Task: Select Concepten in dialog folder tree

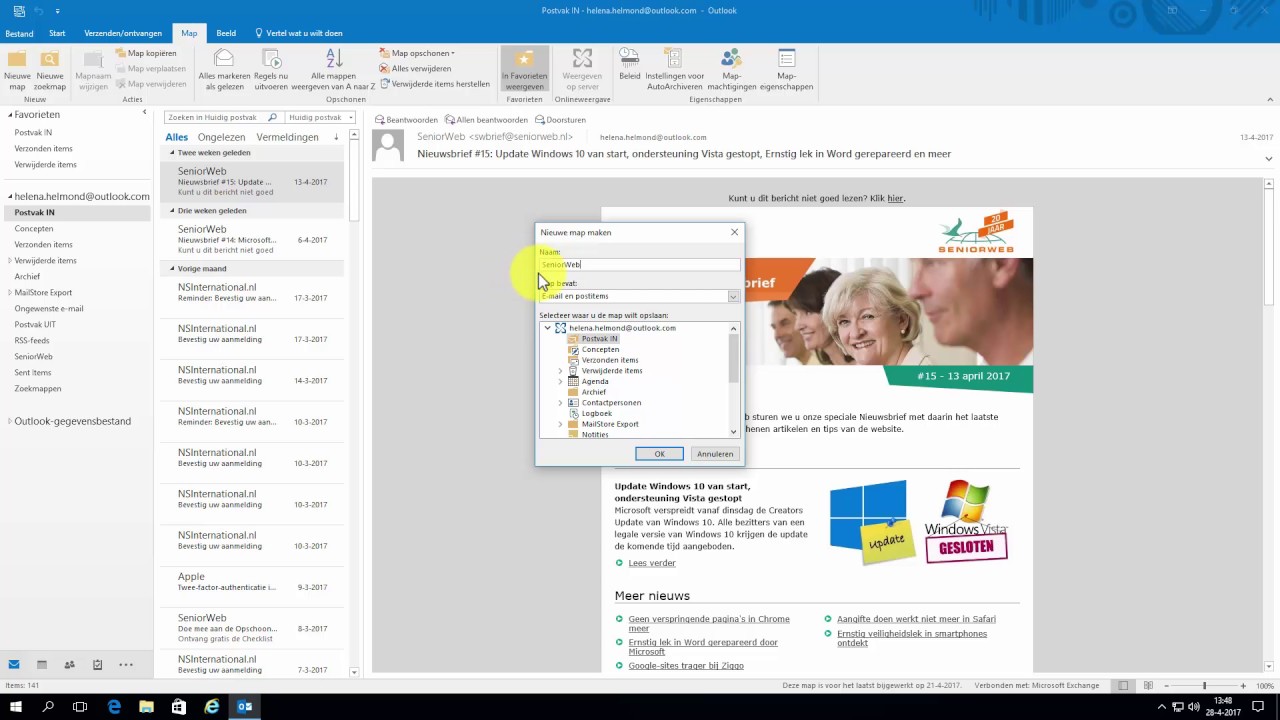Action: pos(600,349)
